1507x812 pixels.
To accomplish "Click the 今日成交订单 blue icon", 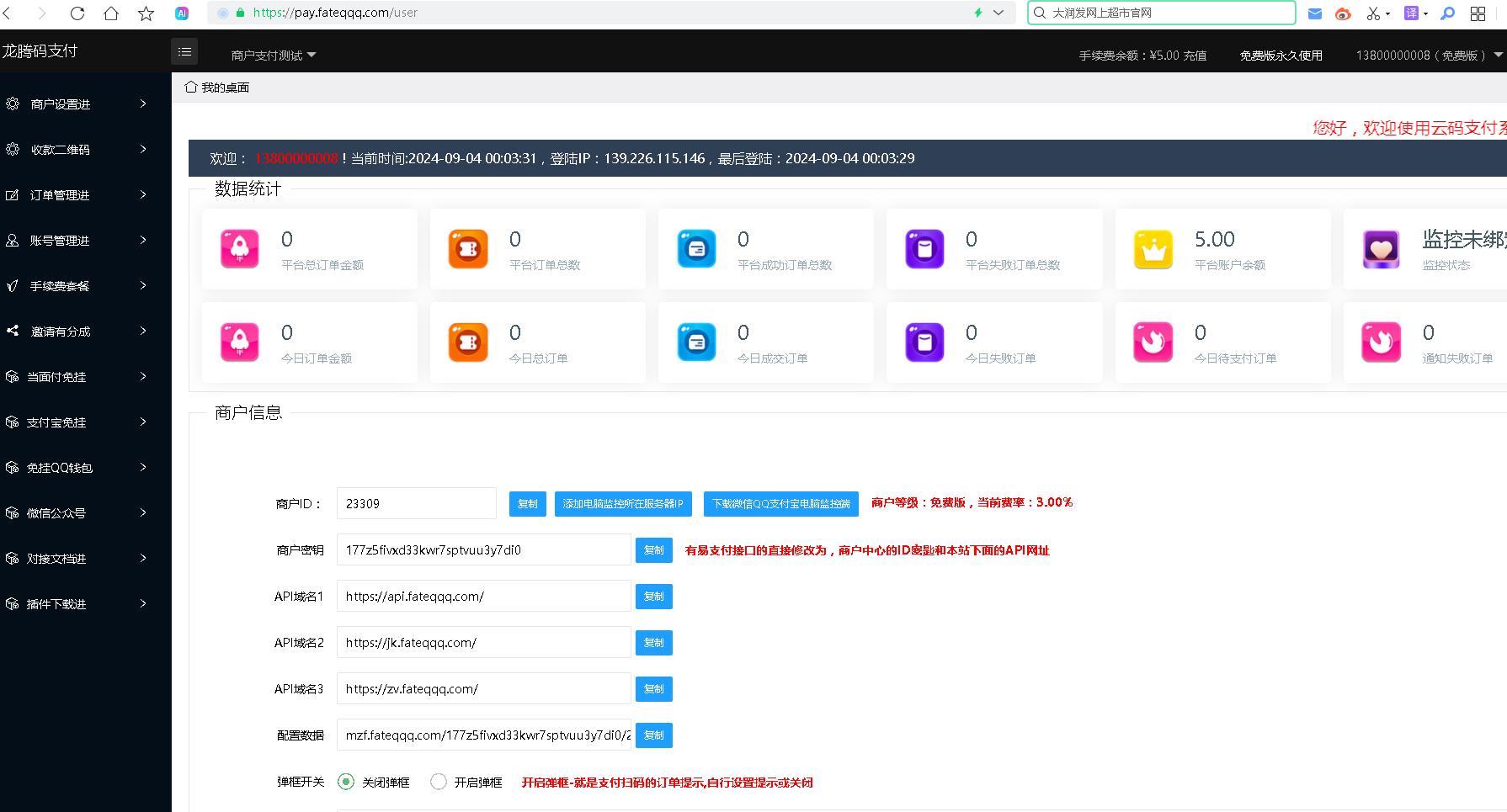I will pos(697,342).
